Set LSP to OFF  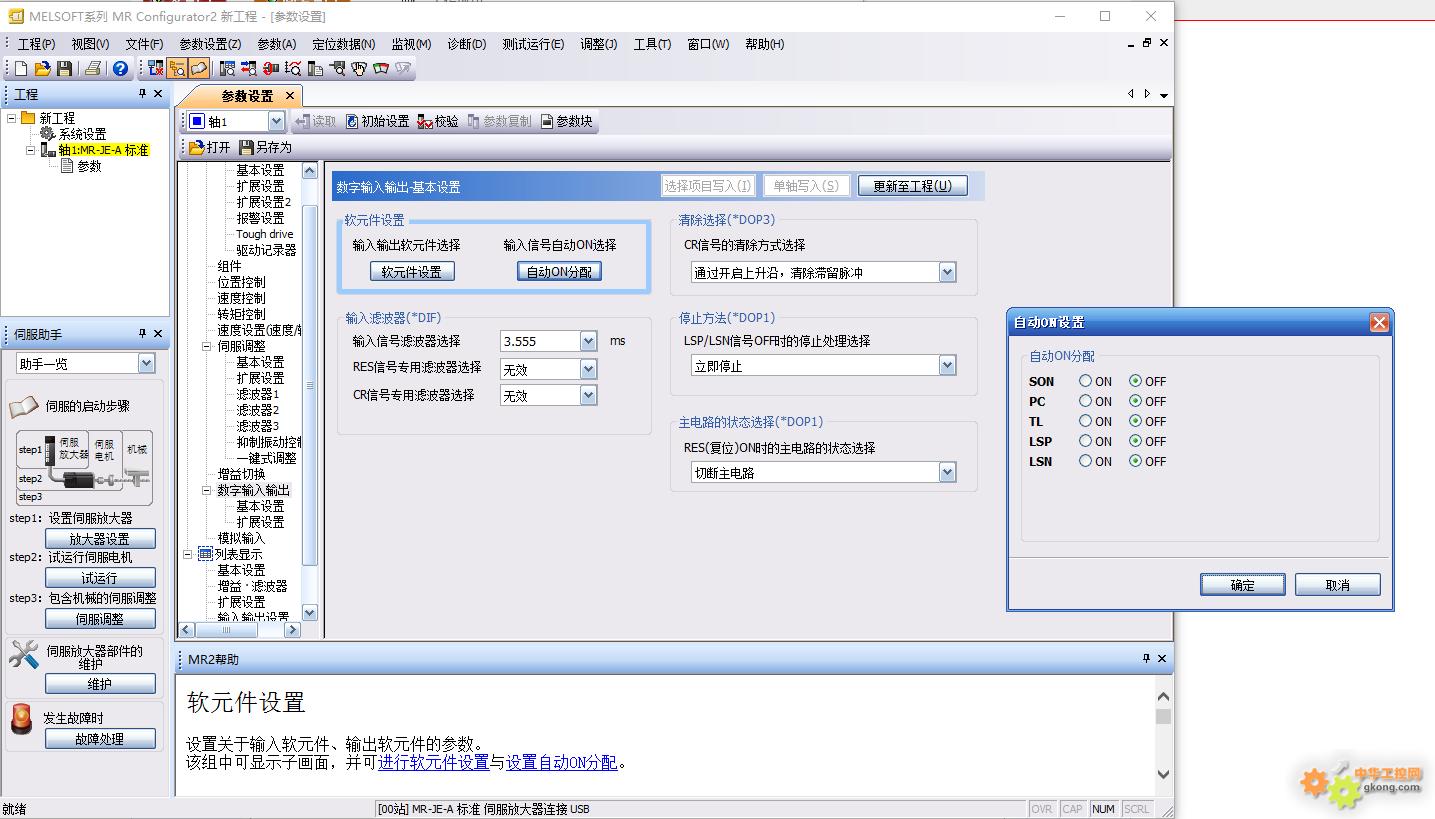[1135, 441]
